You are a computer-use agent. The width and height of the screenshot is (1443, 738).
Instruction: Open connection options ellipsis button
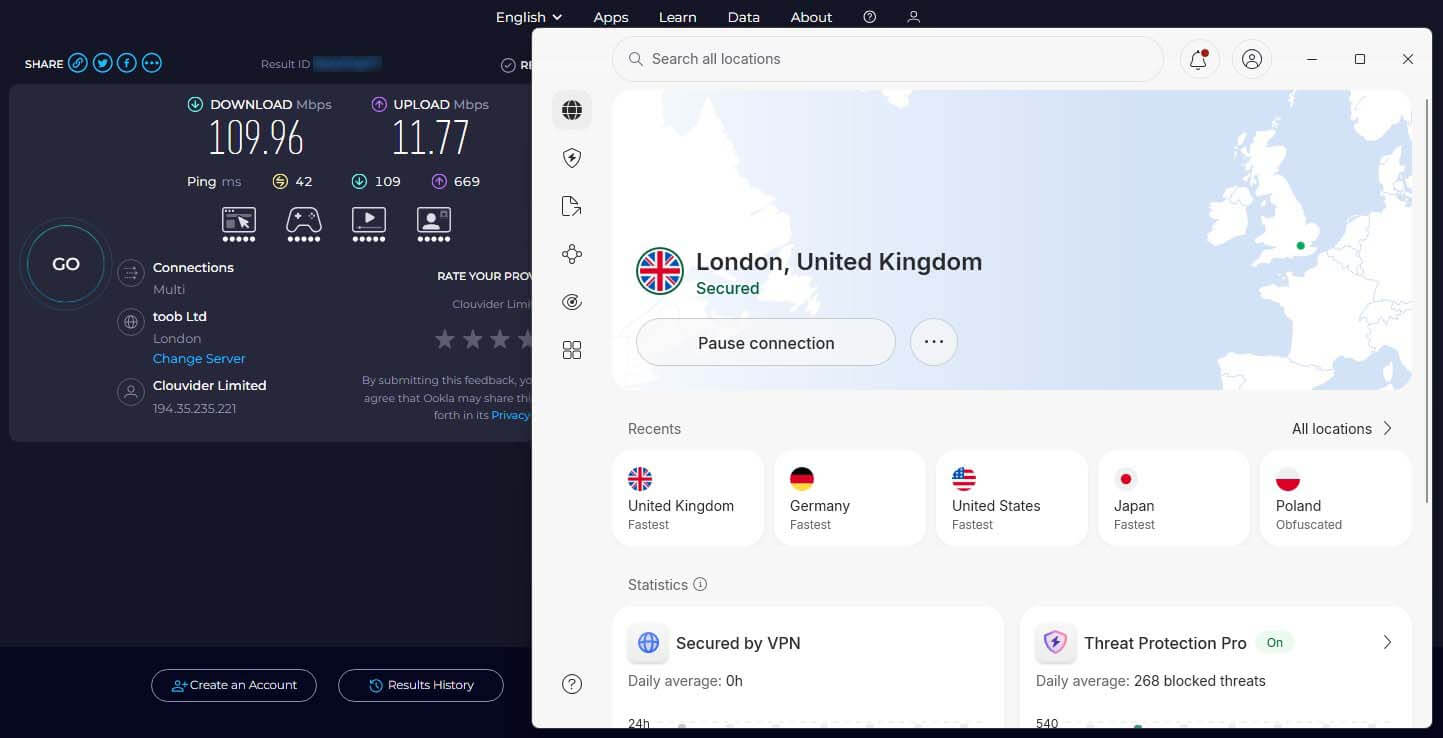coord(934,342)
